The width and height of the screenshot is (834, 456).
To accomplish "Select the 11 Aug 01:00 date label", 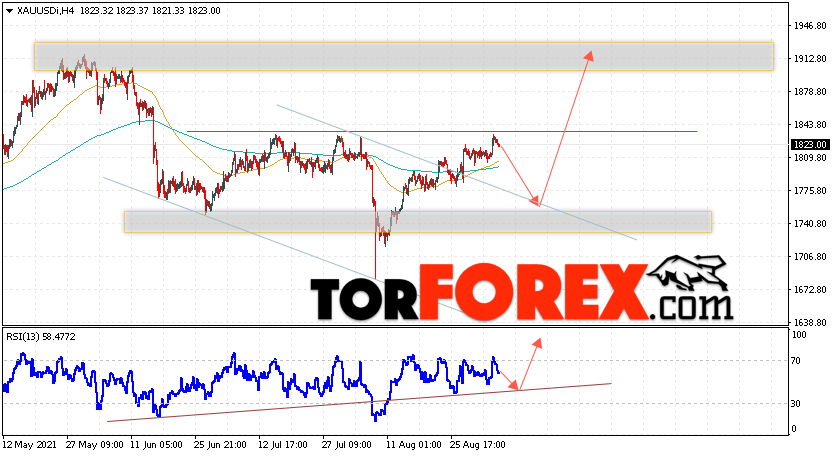I will pyautogui.click(x=413, y=444).
